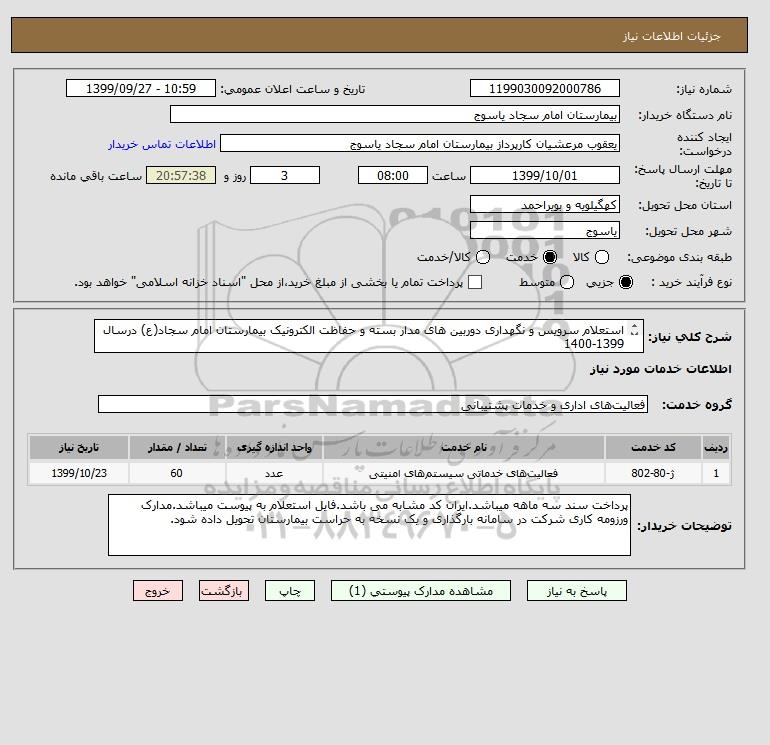This screenshot has height=745, width=770.
Task: Click service code cell ژ-80-802
Action: click(653, 473)
